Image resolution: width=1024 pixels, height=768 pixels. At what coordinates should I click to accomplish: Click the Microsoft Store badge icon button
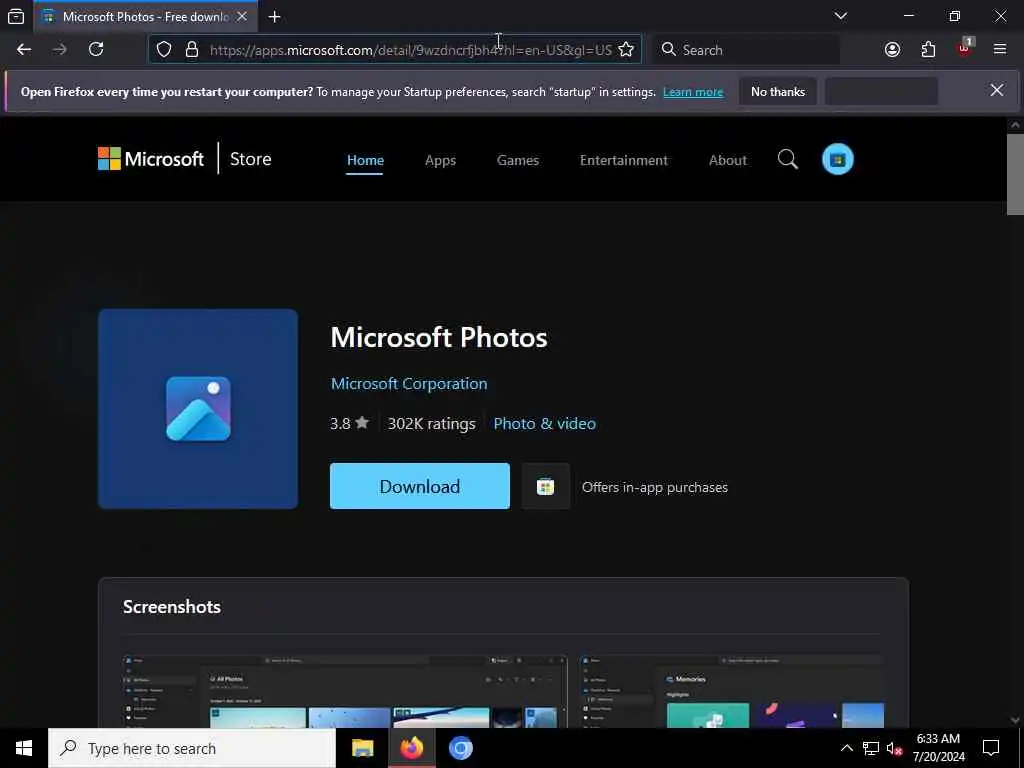[545, 487]
